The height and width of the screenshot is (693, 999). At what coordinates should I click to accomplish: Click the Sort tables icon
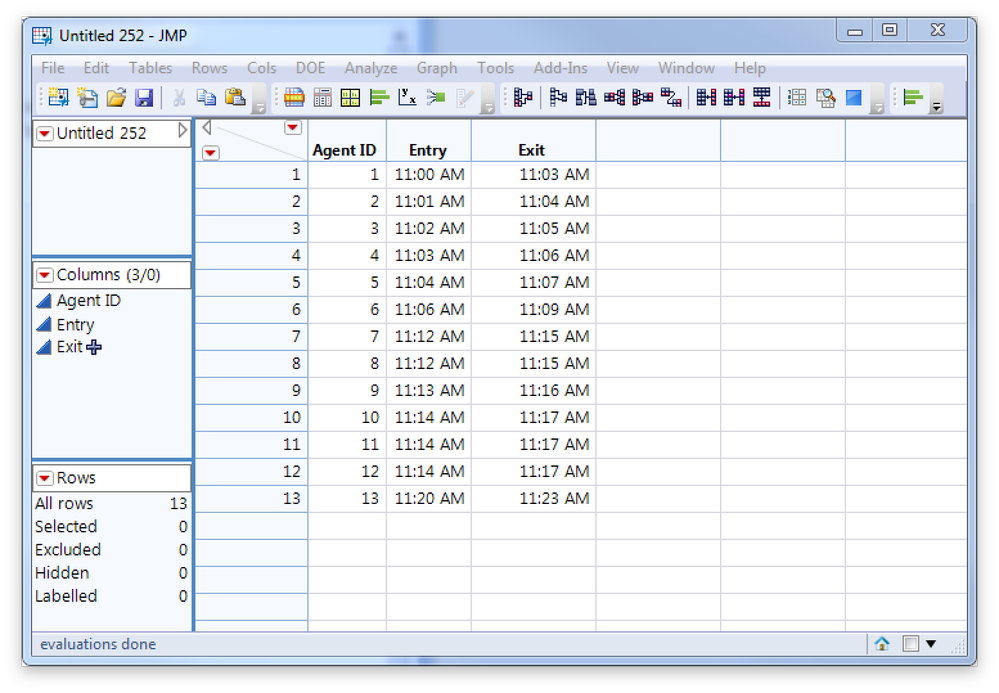pos(586,97)
